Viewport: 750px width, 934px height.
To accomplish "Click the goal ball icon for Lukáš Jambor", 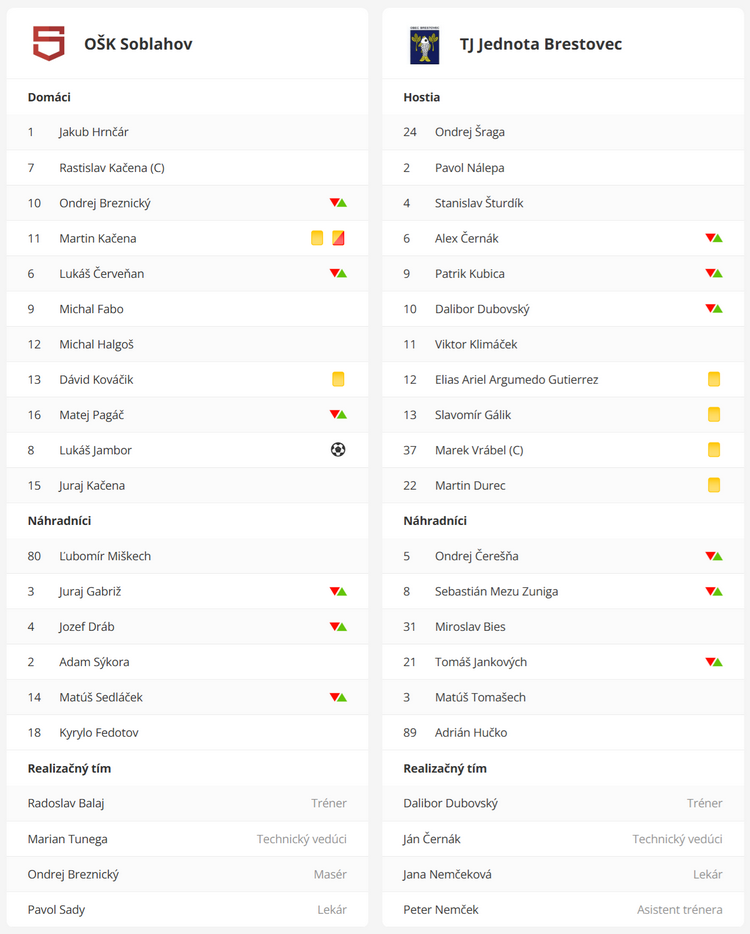I will coord(338,450).
